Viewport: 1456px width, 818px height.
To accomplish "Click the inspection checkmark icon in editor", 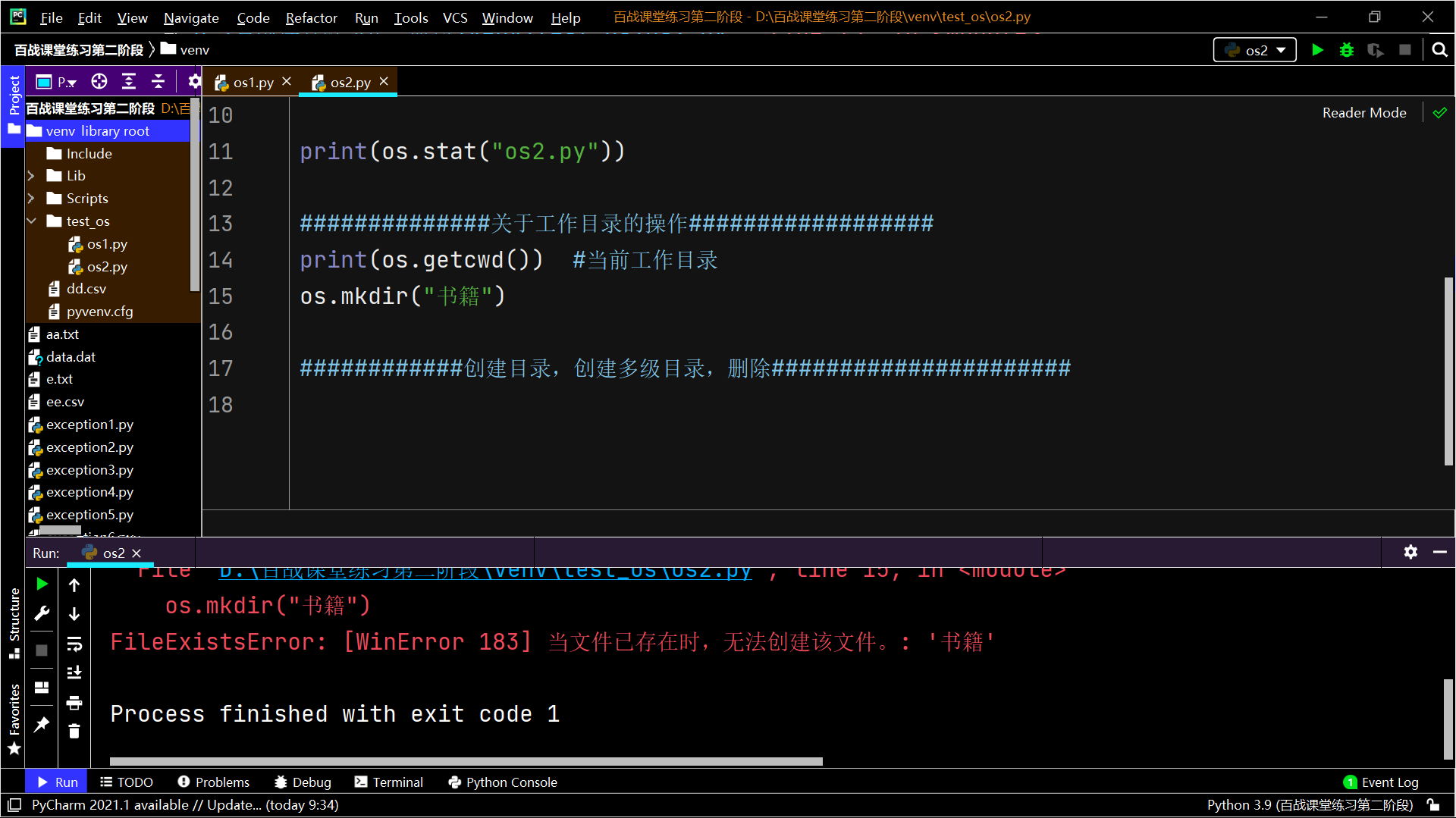I will [1440, 113].
